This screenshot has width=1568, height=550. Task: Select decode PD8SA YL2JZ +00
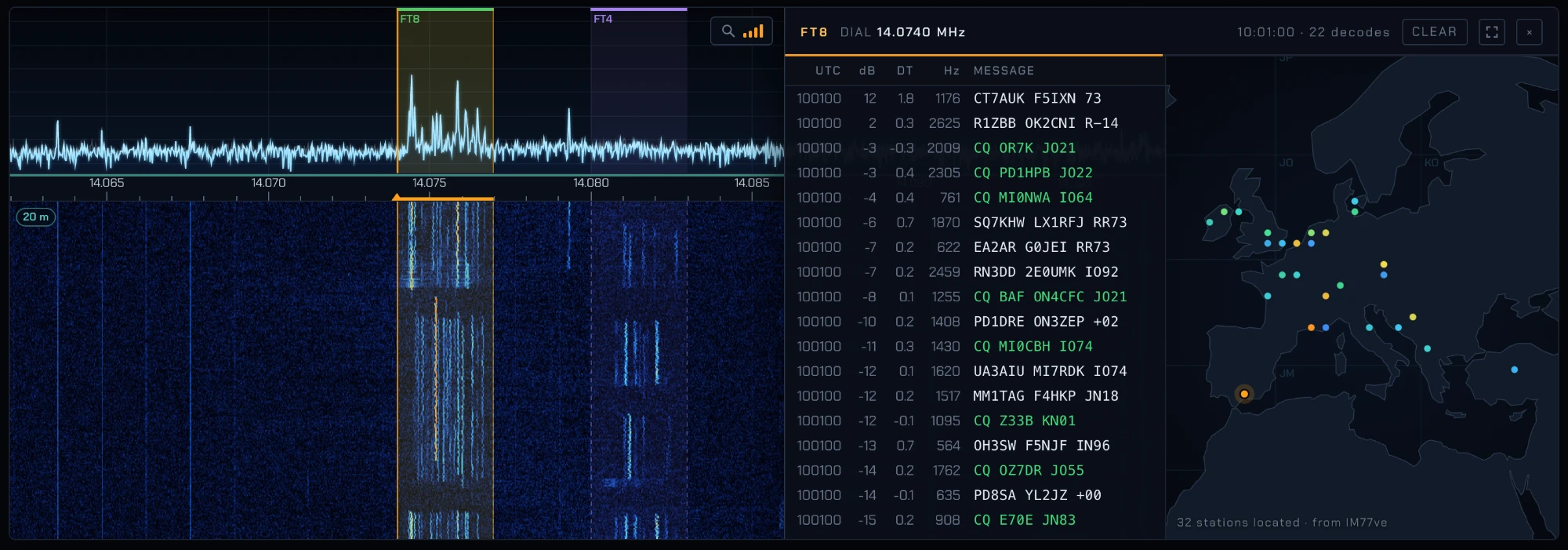tap(974, 496)
